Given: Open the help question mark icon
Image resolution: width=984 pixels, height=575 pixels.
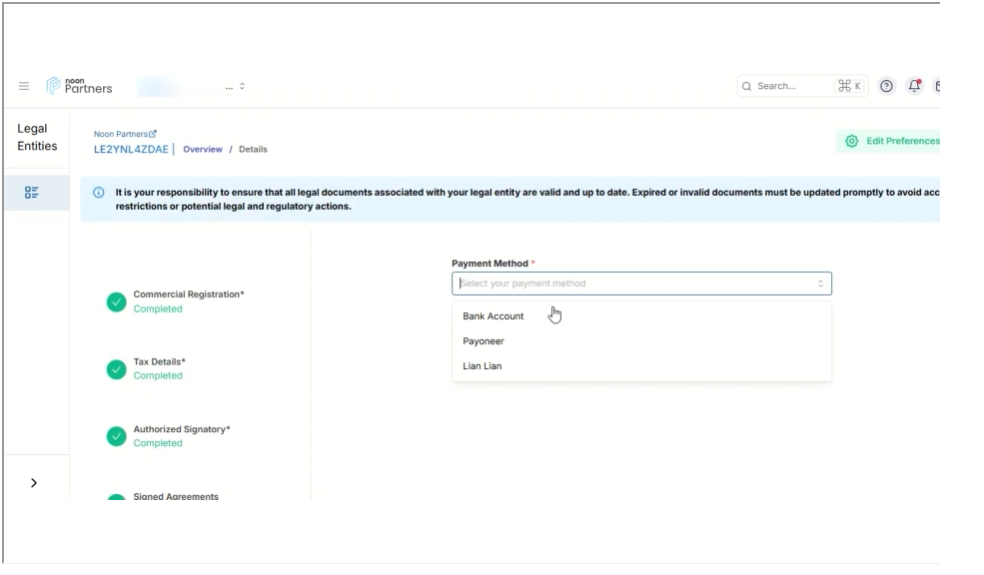Looking at the screenshot, I should [886, 86].
